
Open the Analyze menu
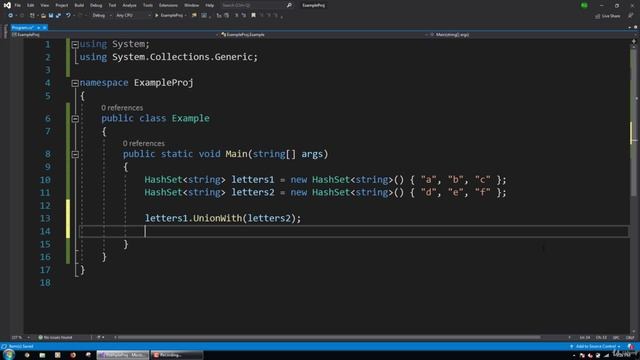coord(129,5)
